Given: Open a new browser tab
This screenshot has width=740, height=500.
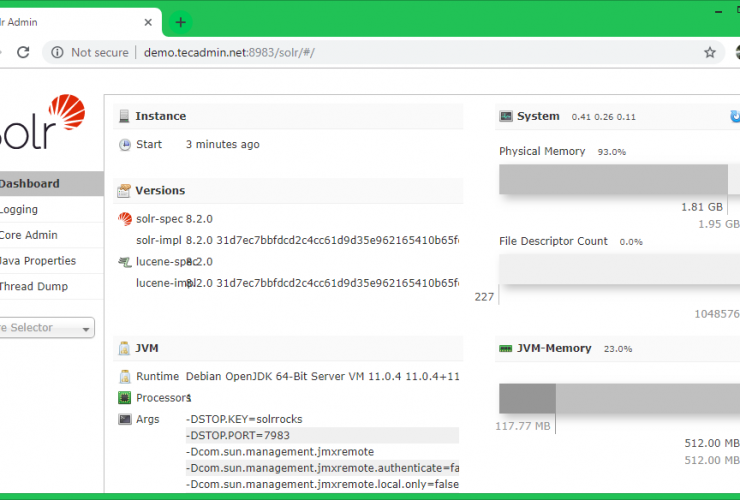Looking at the screenshot, I should pos(180,22).
